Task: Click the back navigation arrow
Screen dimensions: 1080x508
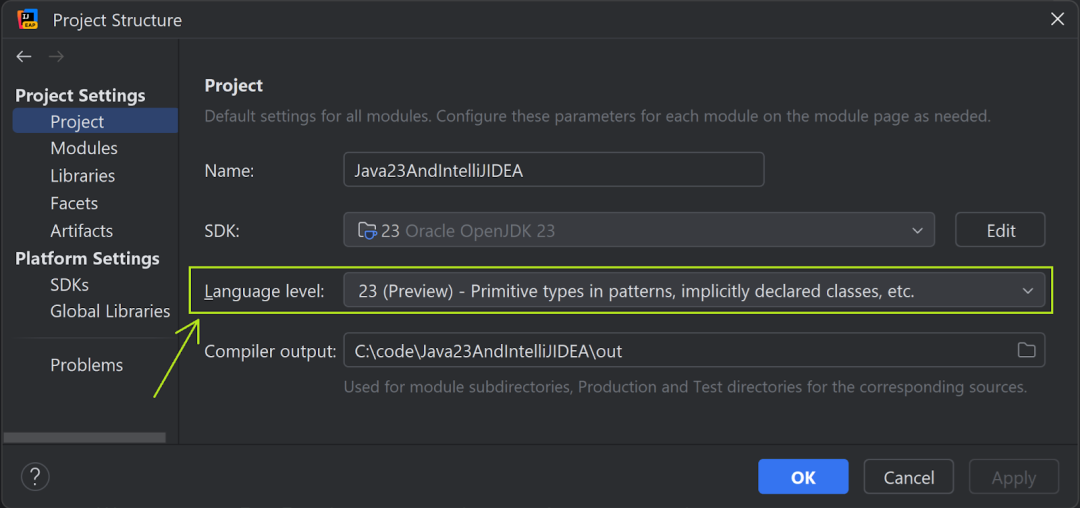Action: coord(24,57)
